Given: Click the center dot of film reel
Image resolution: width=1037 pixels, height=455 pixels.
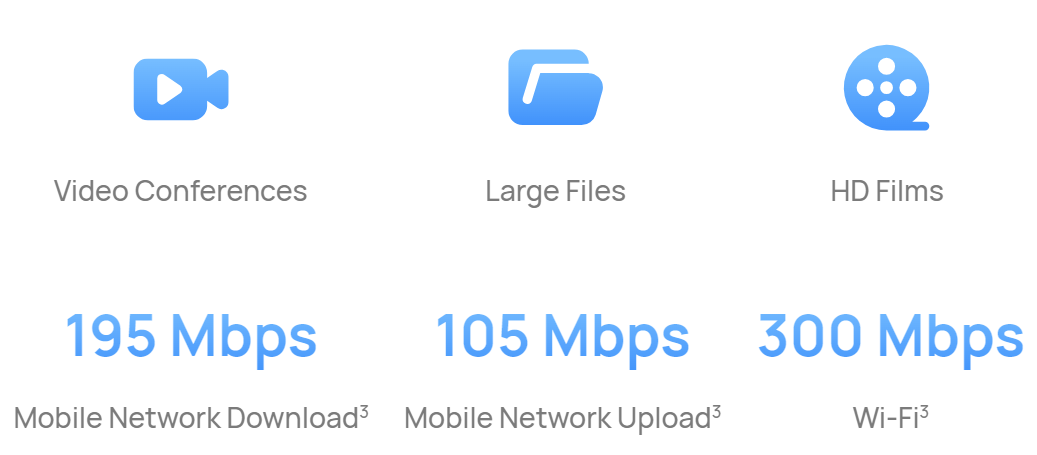Looking at the screenshot, I should (887, 87).
